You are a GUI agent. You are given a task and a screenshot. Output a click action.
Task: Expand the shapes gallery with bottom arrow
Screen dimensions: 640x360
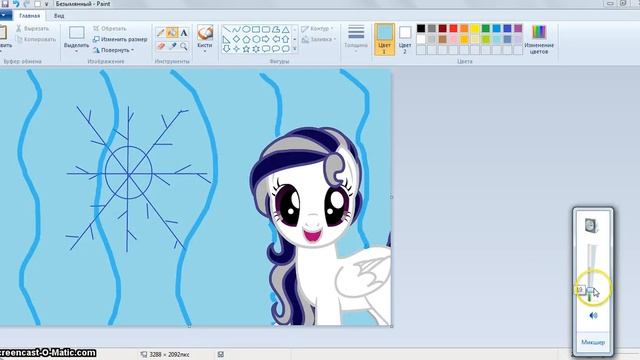click(x=295, y=49)
